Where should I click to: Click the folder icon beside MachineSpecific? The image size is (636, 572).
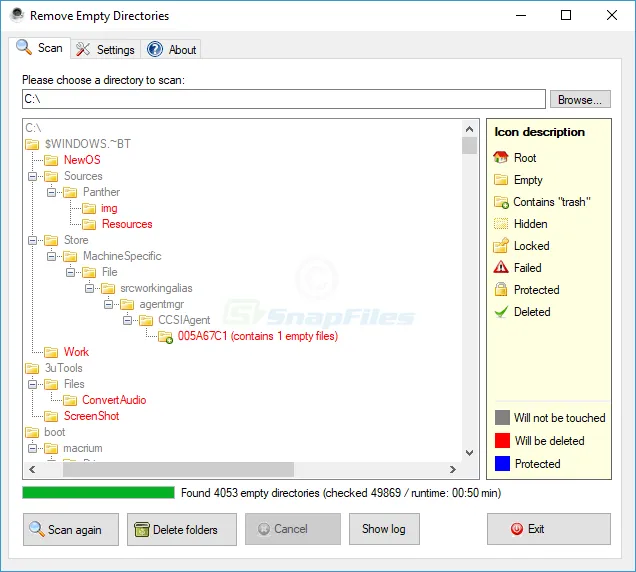(70, 256)
